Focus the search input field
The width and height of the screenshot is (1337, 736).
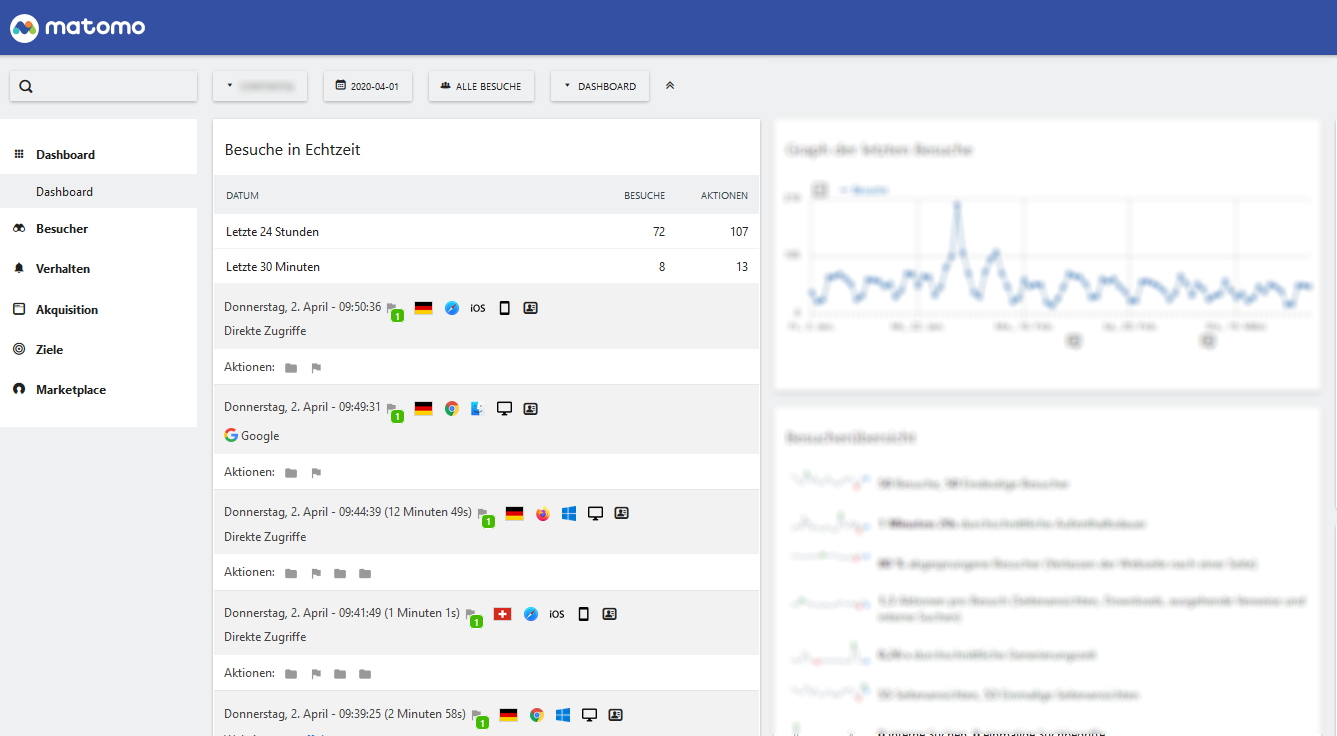point(103,86)
